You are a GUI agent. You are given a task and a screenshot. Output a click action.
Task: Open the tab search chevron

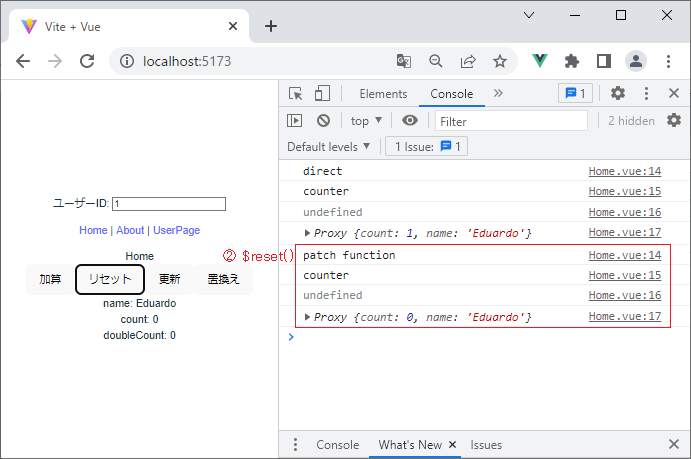coord(529,15)
